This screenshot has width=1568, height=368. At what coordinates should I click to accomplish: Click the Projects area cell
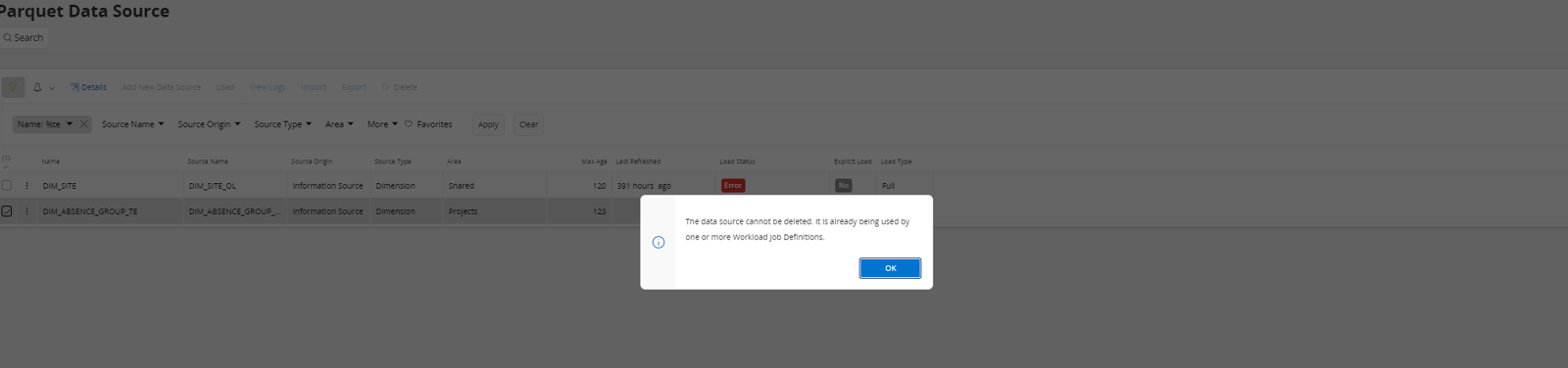click(463, 211)
